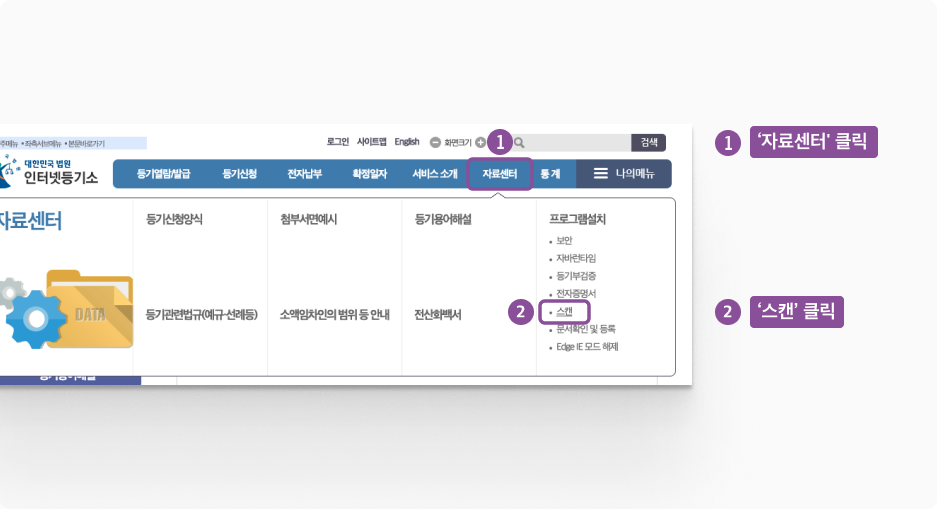Switch language via English link
The width and height of the screenshot is (937, 509).
coord(407,142)
